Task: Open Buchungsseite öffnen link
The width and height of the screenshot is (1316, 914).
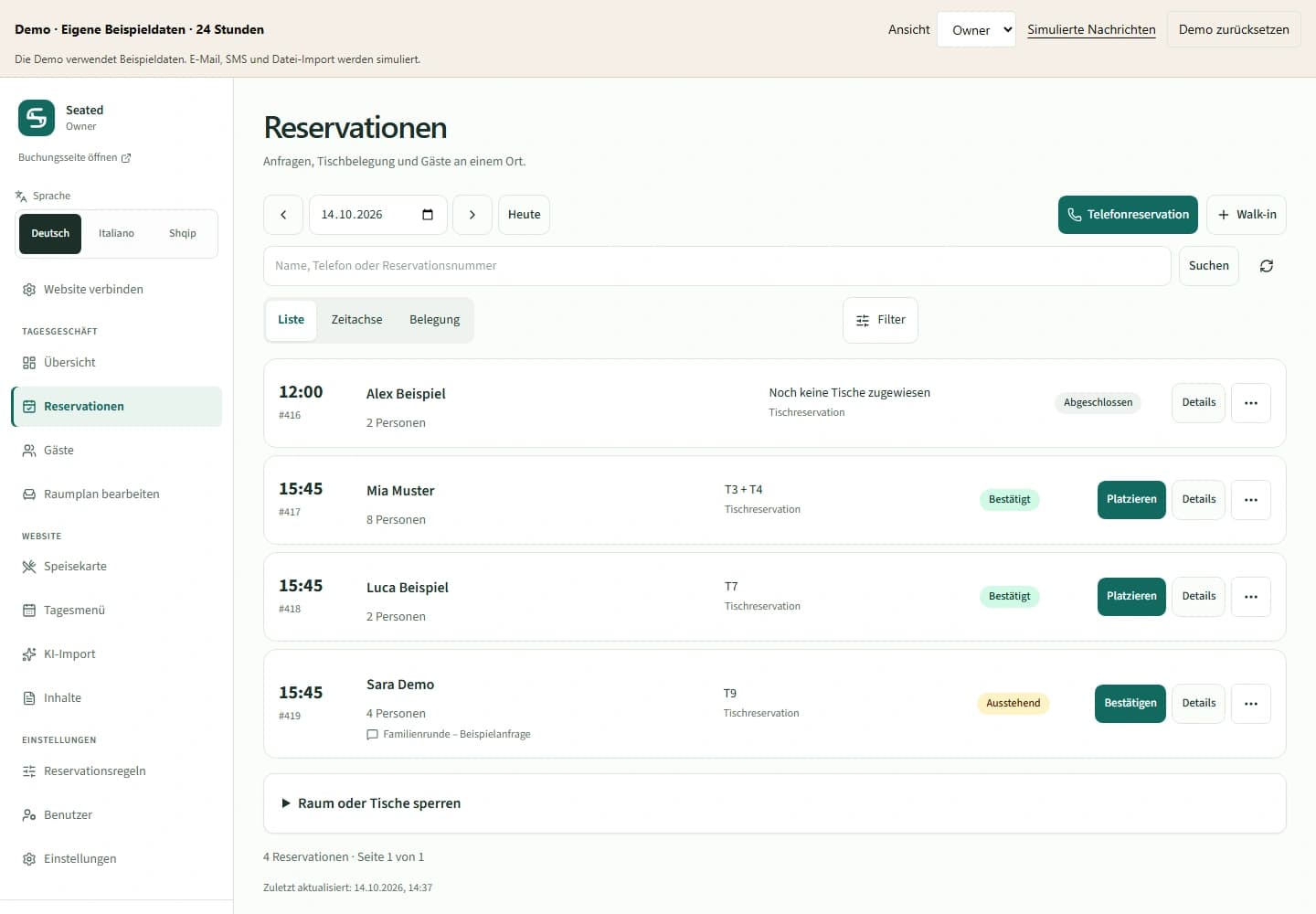Action: [x=75, y=158]
